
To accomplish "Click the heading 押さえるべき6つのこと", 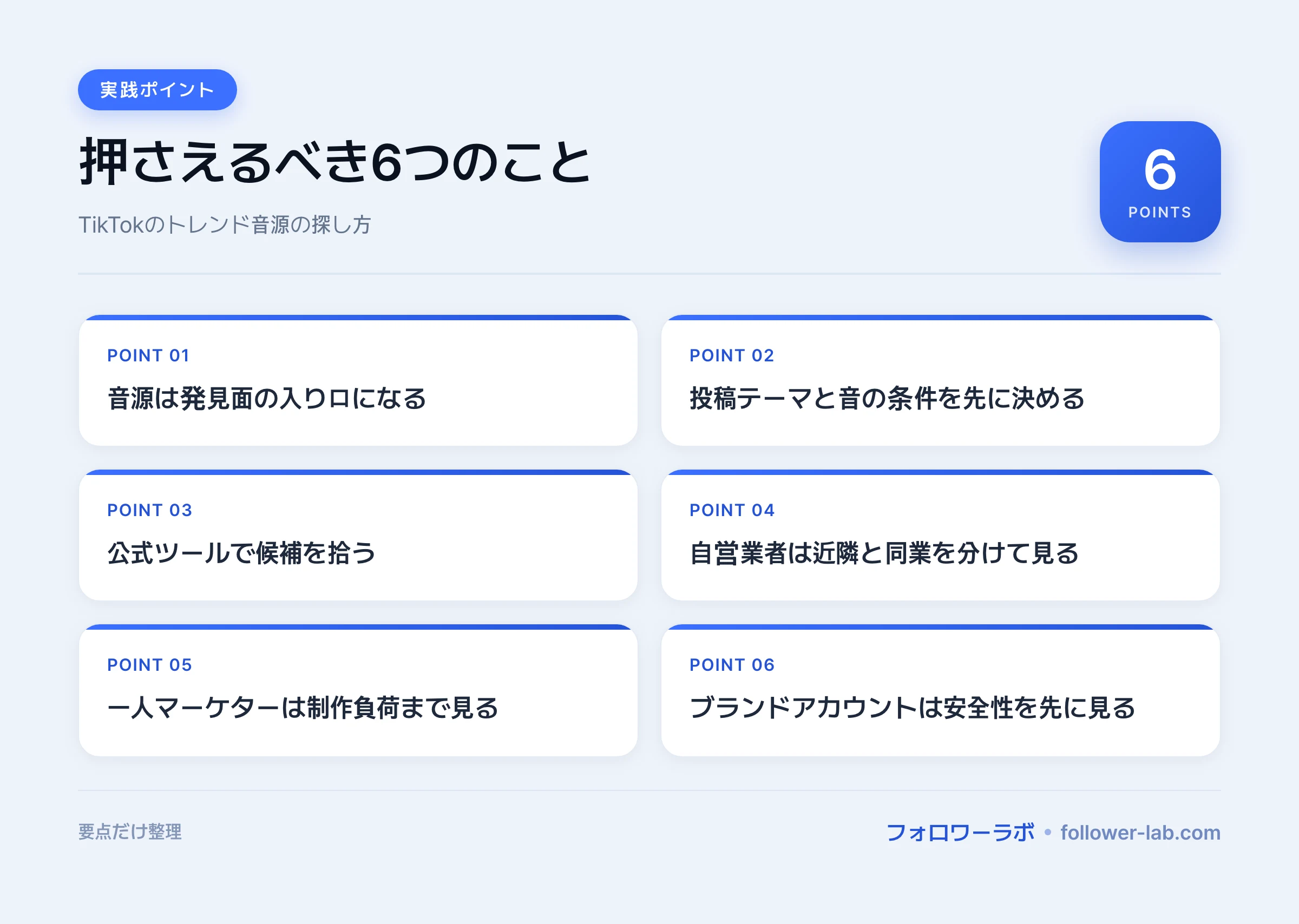I will point(335,163).
